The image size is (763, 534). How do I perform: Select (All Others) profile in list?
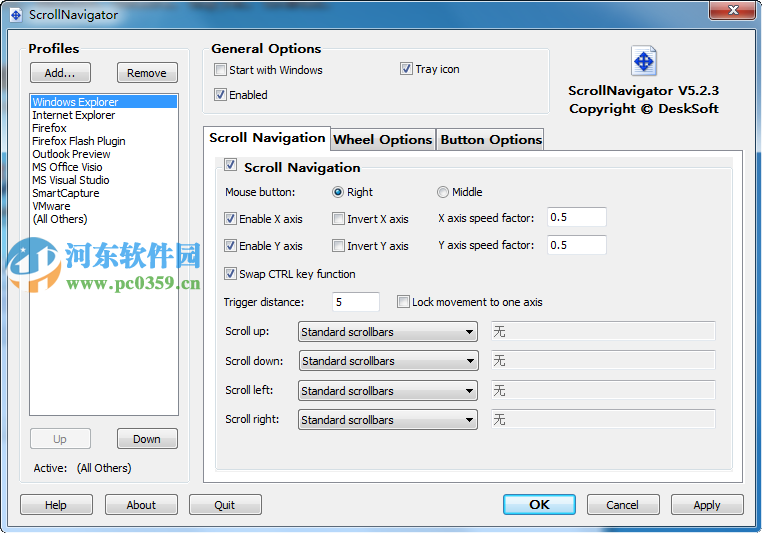(x=104, y=219)
